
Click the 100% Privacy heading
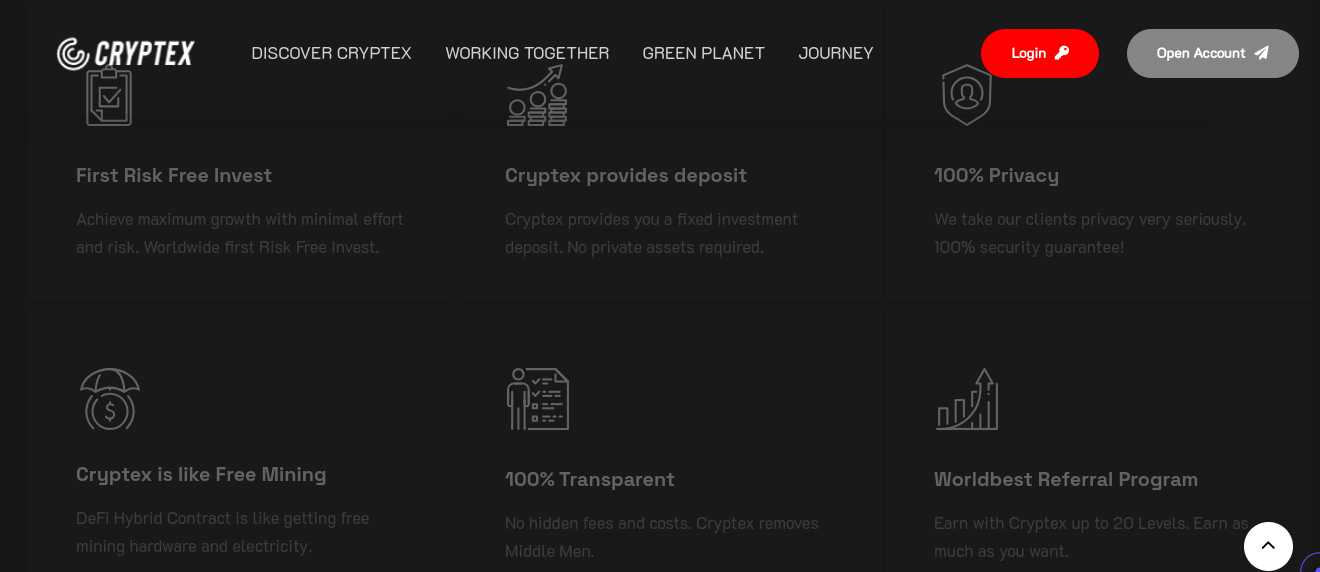tap(996, 175)
